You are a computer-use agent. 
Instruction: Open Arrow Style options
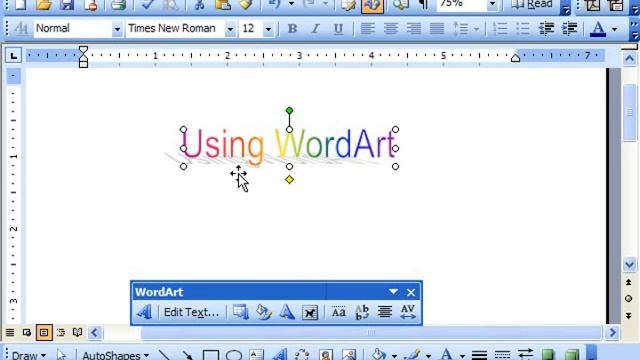tap(525, 355)
